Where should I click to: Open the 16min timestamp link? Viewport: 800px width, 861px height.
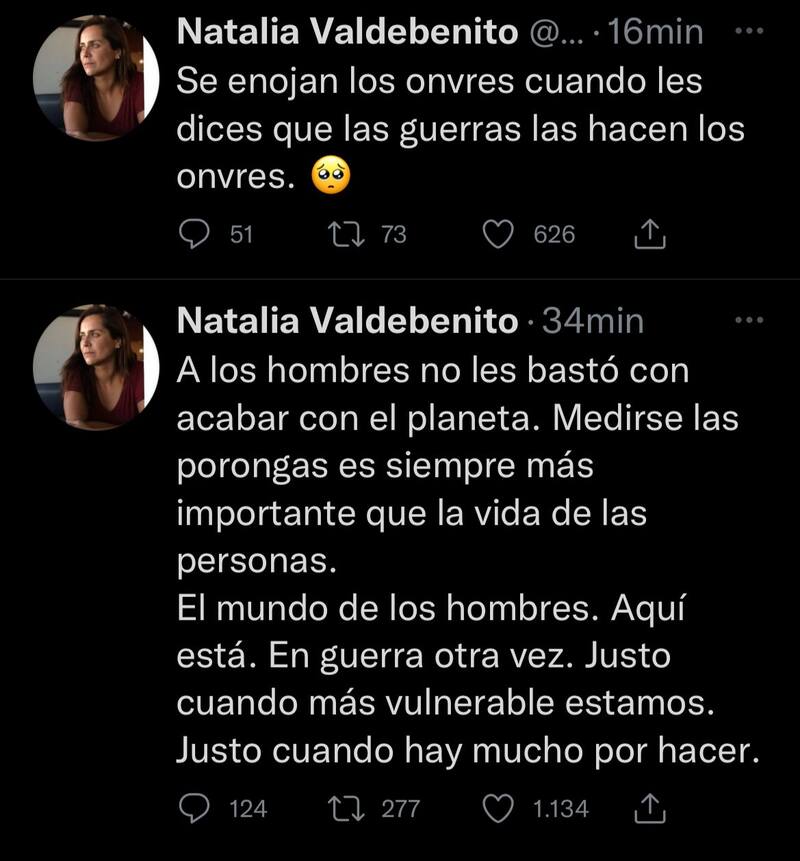pos(656,33)
